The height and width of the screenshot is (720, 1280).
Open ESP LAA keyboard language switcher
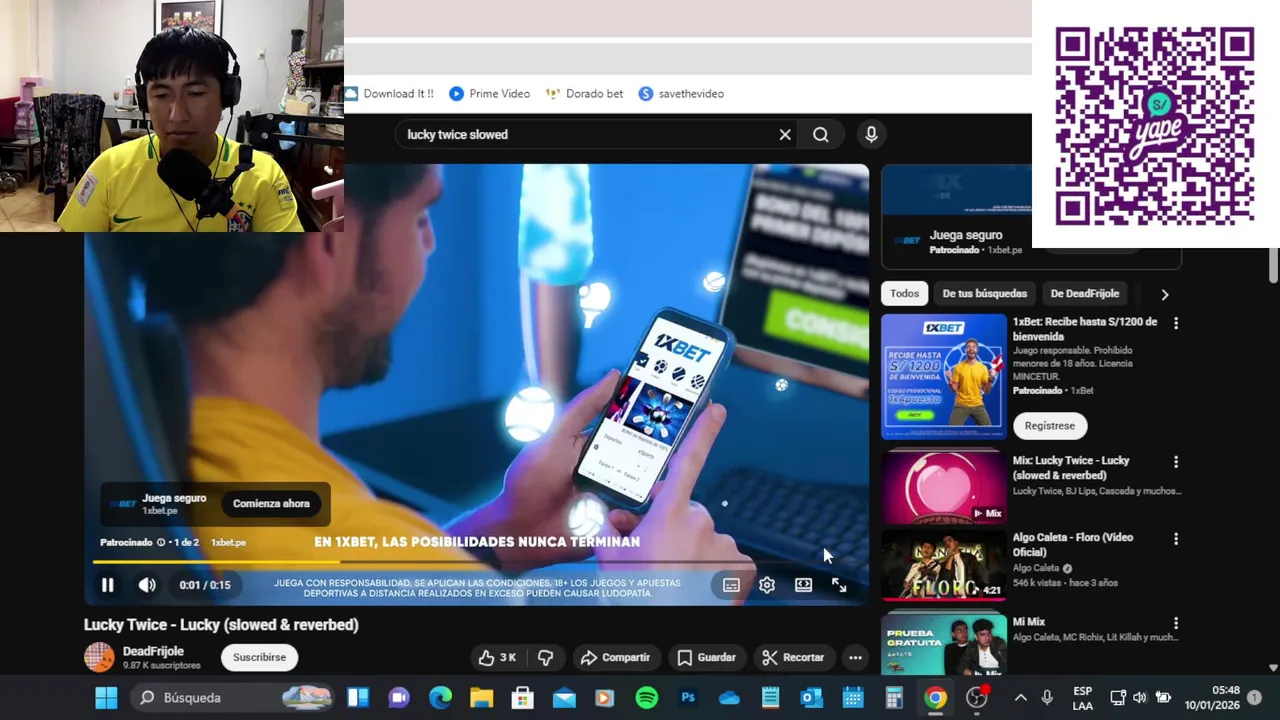tap(1082, 697)
